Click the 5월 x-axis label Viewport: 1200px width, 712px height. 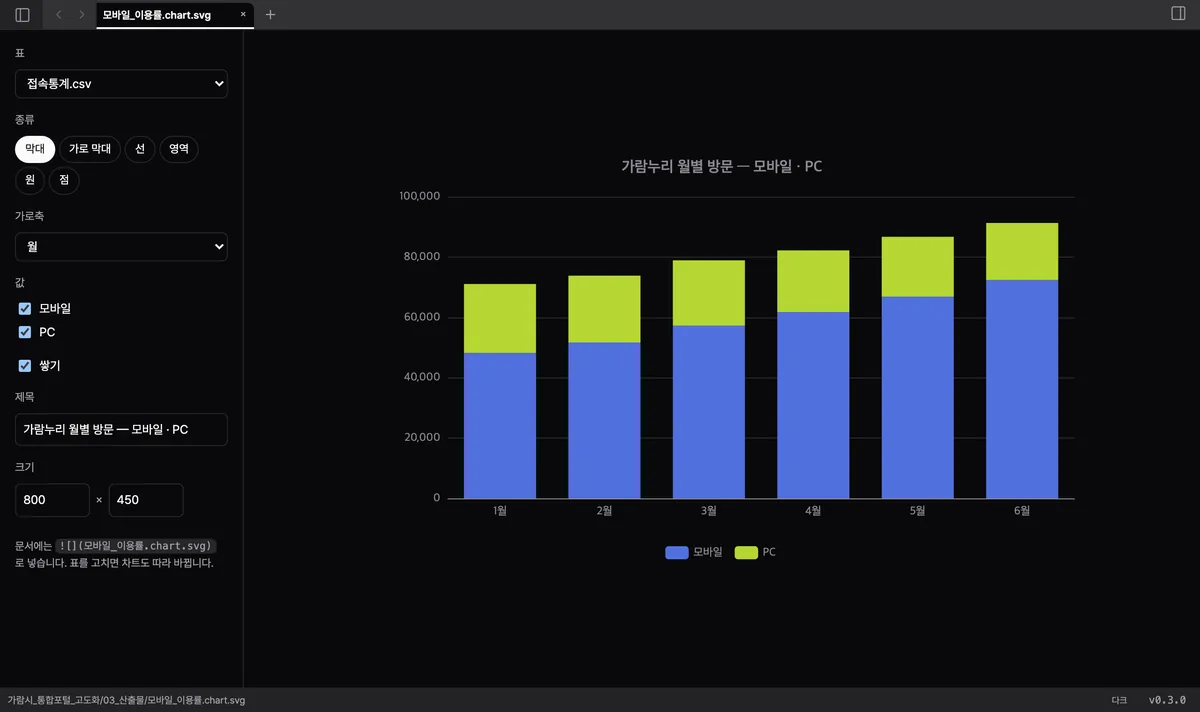[917, 511]
